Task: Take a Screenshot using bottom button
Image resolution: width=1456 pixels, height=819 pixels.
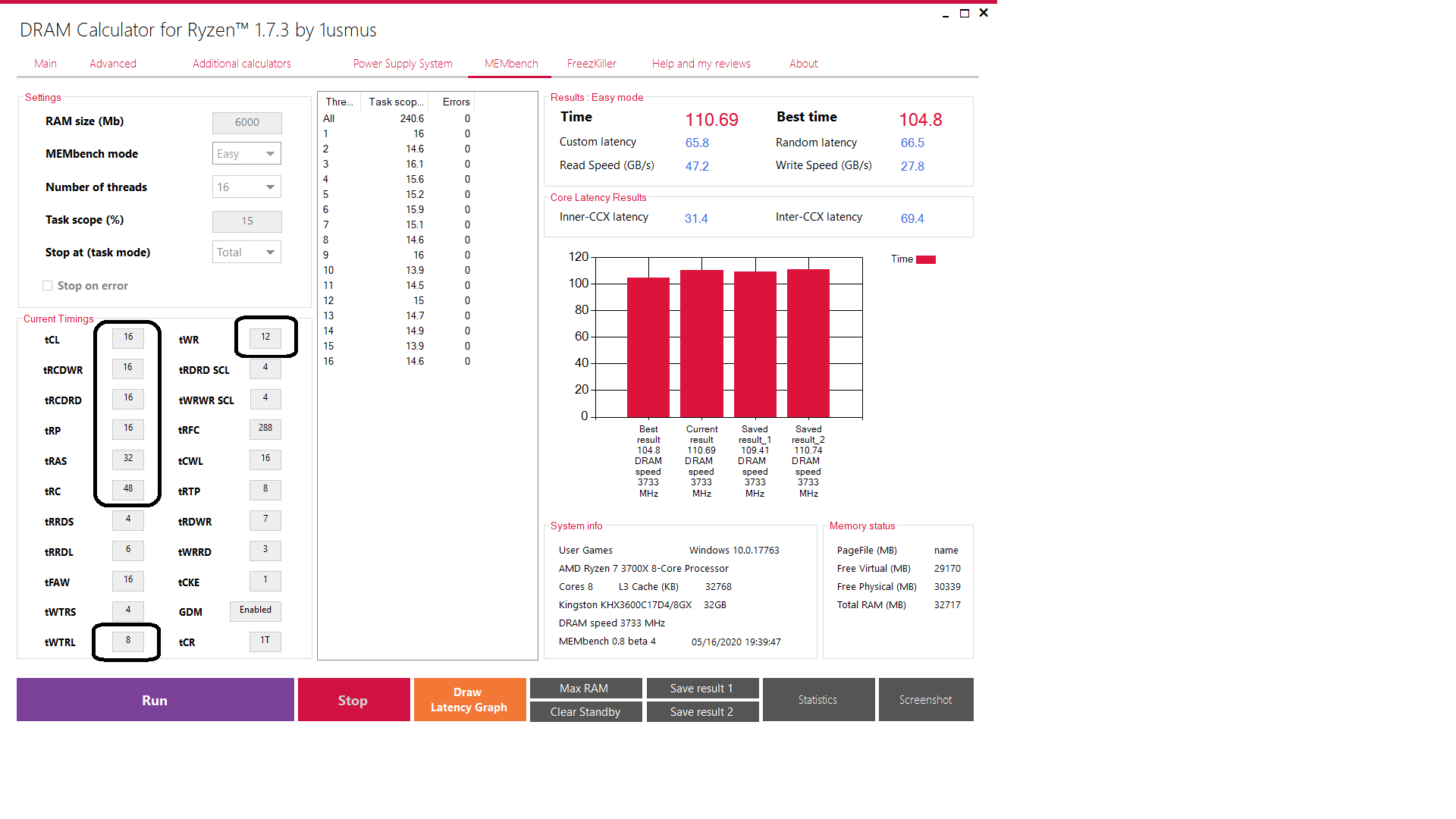Action: pos(925,700)
